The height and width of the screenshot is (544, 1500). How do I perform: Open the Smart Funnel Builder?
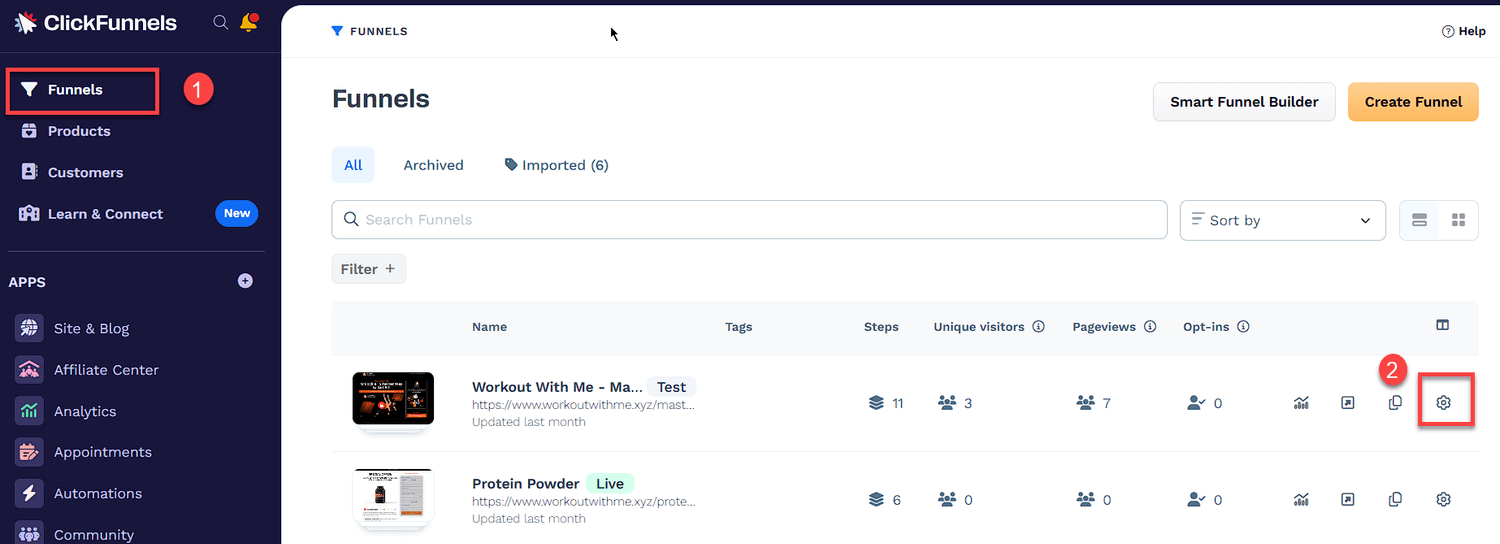coord(1244,102)
